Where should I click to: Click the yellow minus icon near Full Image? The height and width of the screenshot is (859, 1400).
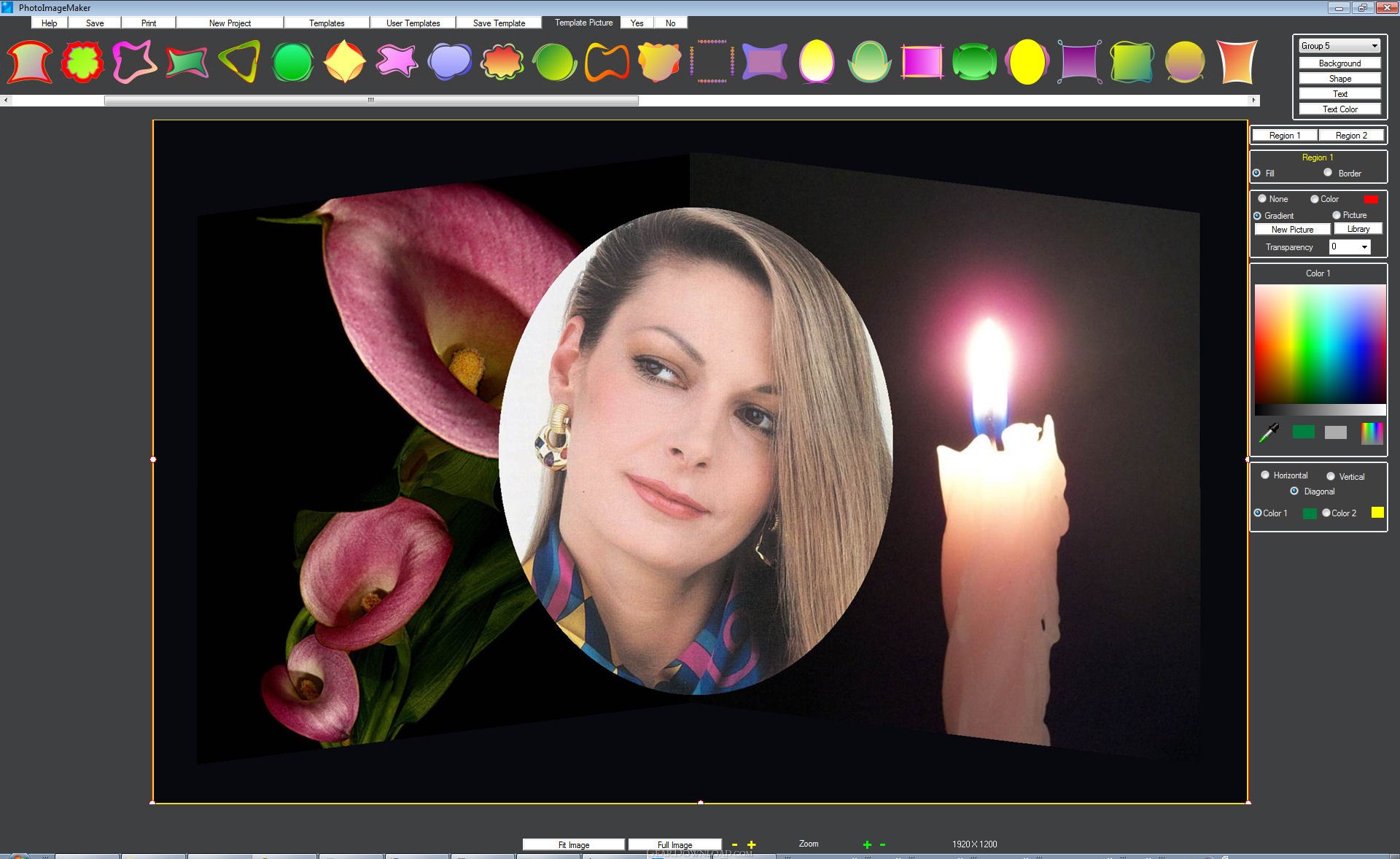(x=734, y=844)
